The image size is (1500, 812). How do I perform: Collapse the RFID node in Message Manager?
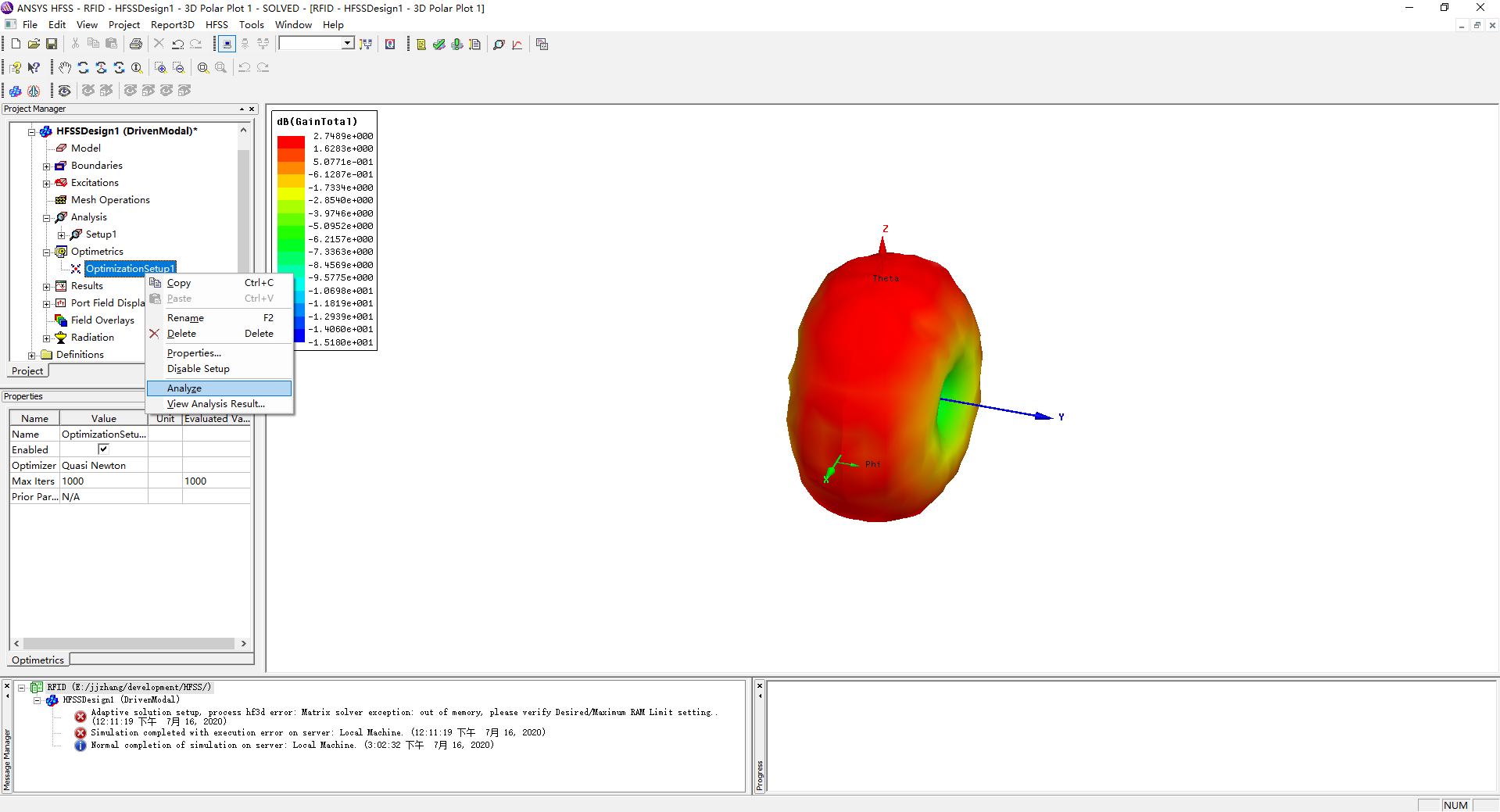tap(22, 688)
